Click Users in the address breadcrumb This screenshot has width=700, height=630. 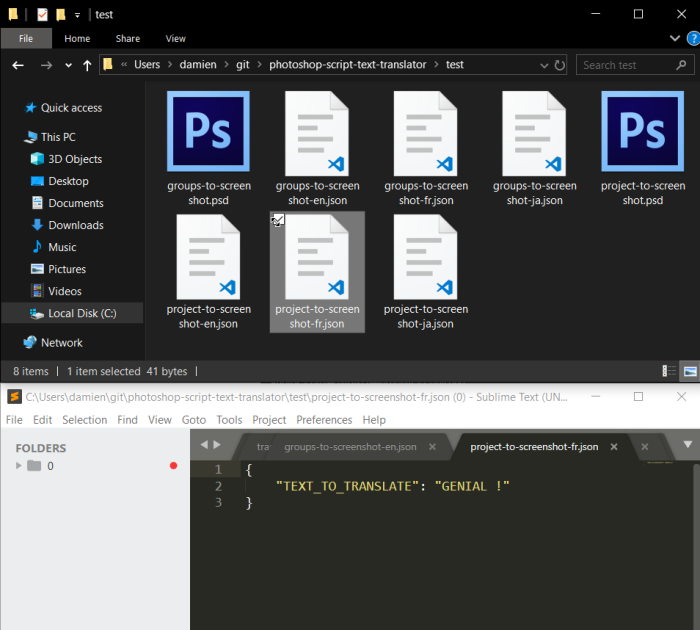point(147,65)
